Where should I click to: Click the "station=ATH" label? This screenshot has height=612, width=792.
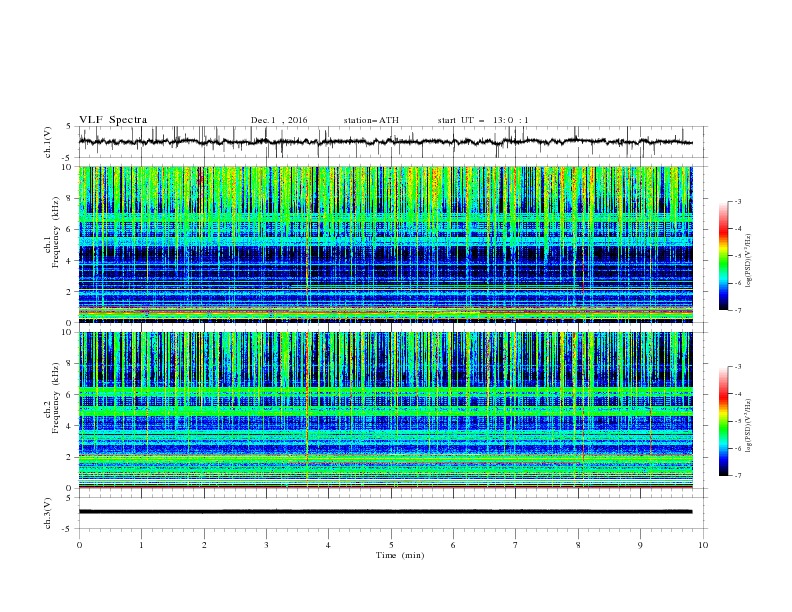point(371,120)
